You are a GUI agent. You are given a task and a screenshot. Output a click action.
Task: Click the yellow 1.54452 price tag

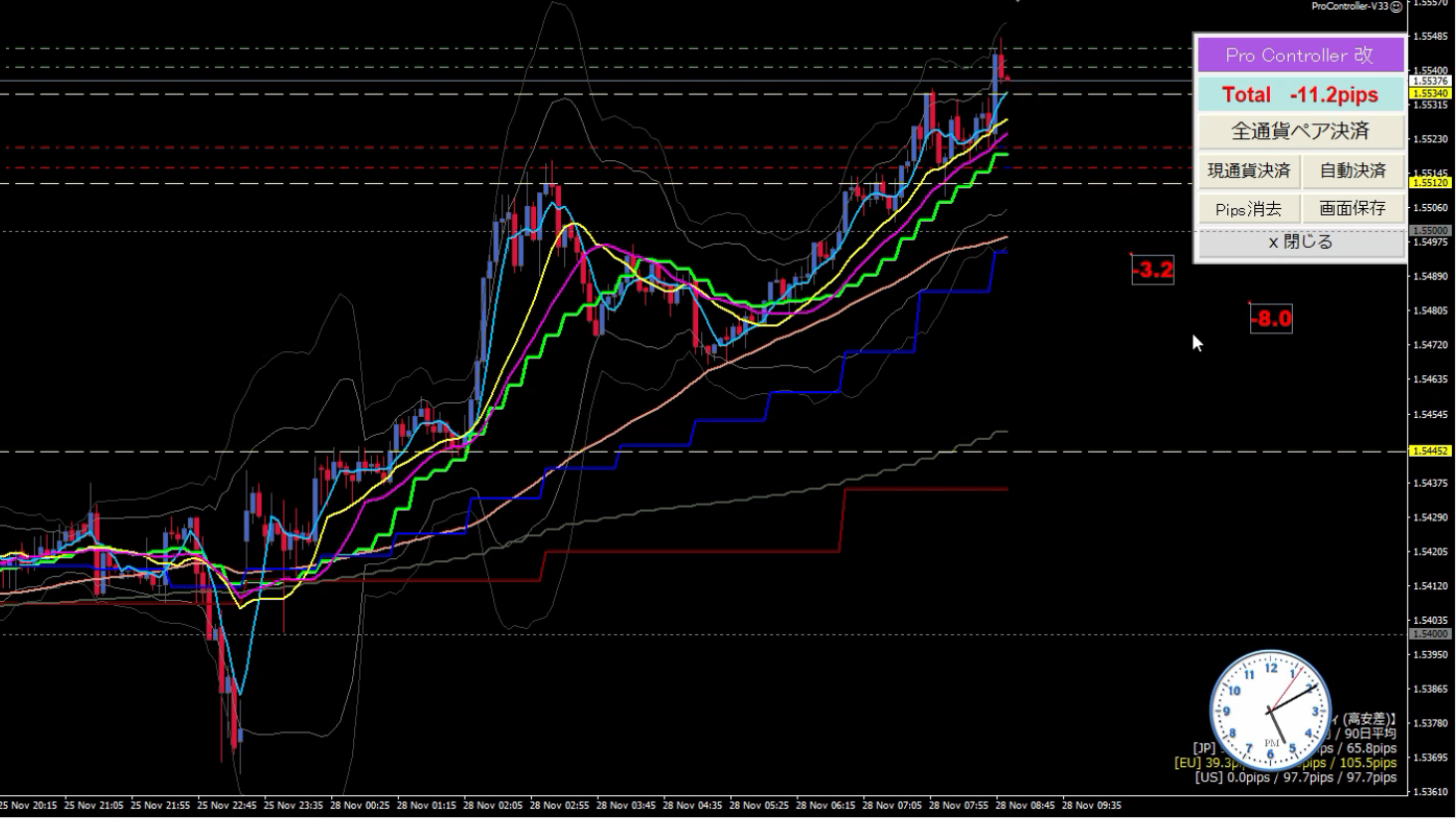(x=1431, y=451)
